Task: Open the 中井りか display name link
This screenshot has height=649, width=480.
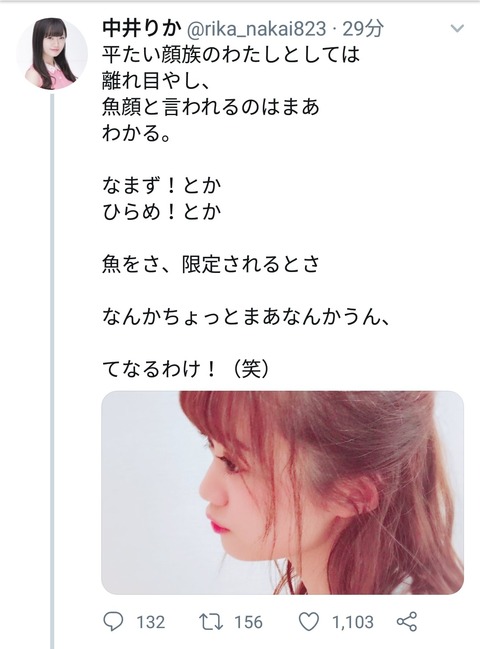Action: pos(142,28)
